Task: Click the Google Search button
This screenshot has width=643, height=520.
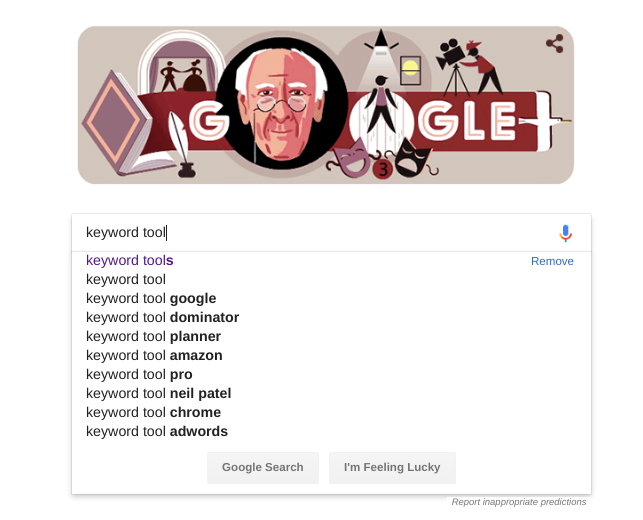Action: tap(263, 468)
